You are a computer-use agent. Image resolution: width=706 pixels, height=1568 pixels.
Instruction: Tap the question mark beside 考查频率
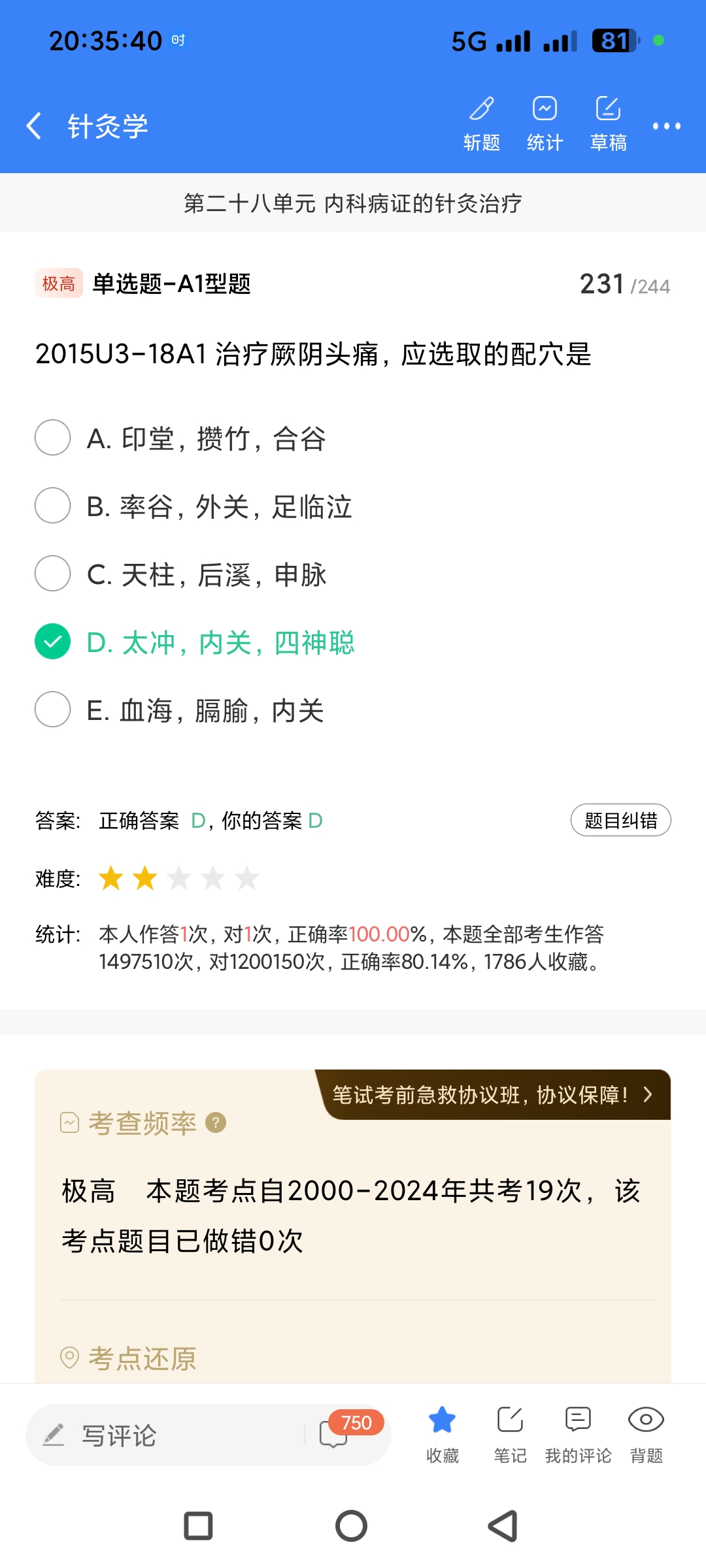(216, 1122)
